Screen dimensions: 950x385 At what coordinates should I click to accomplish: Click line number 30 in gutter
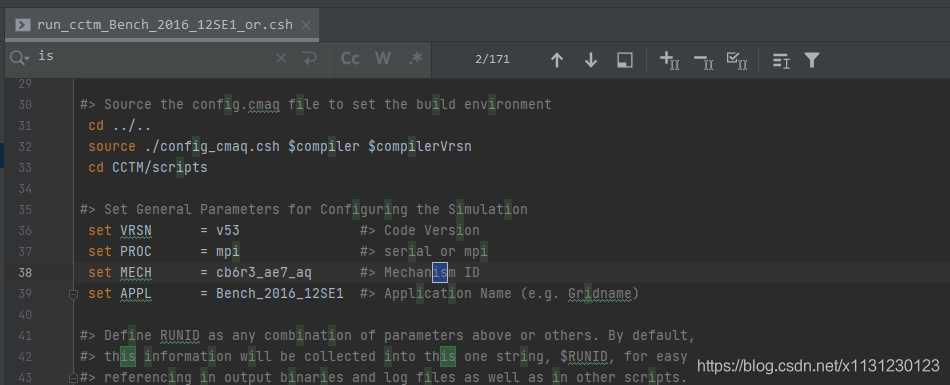25,104
